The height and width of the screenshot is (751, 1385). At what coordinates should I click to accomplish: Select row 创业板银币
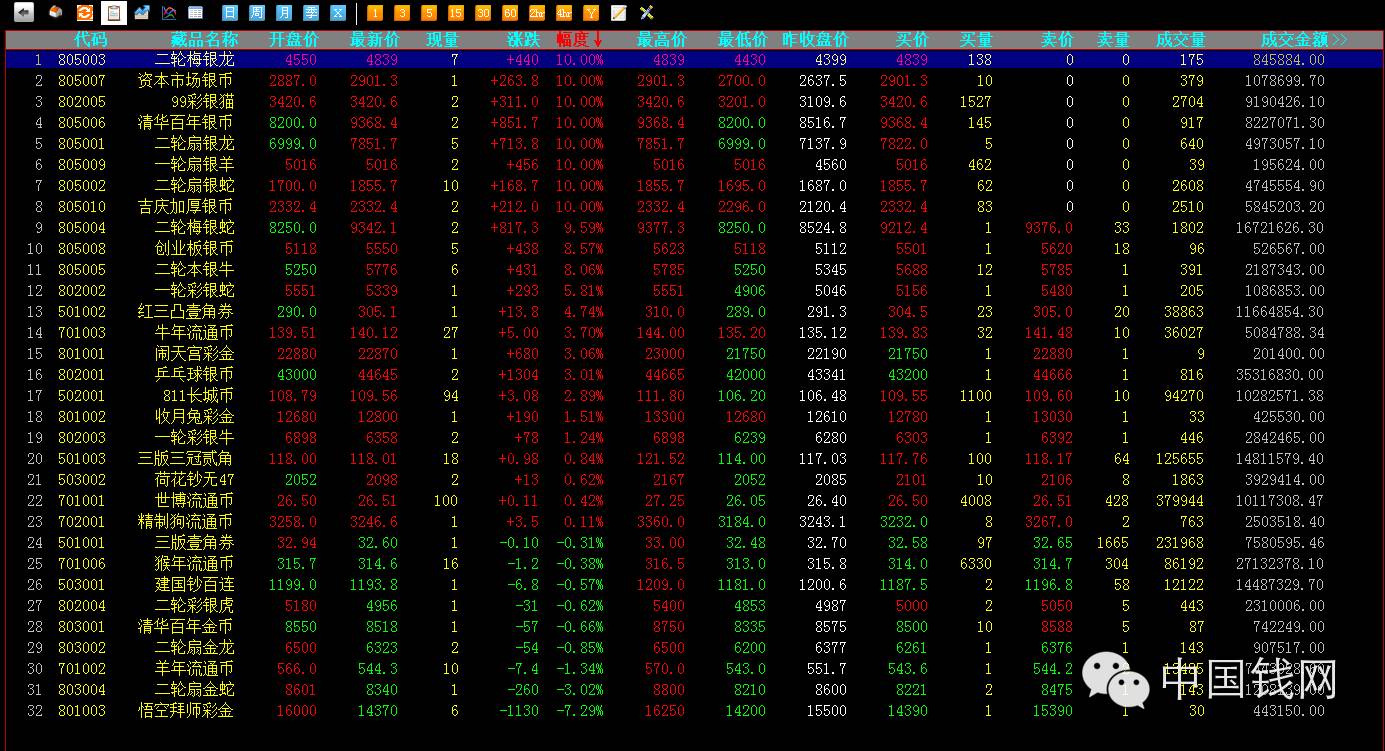(x=692, y=248)
